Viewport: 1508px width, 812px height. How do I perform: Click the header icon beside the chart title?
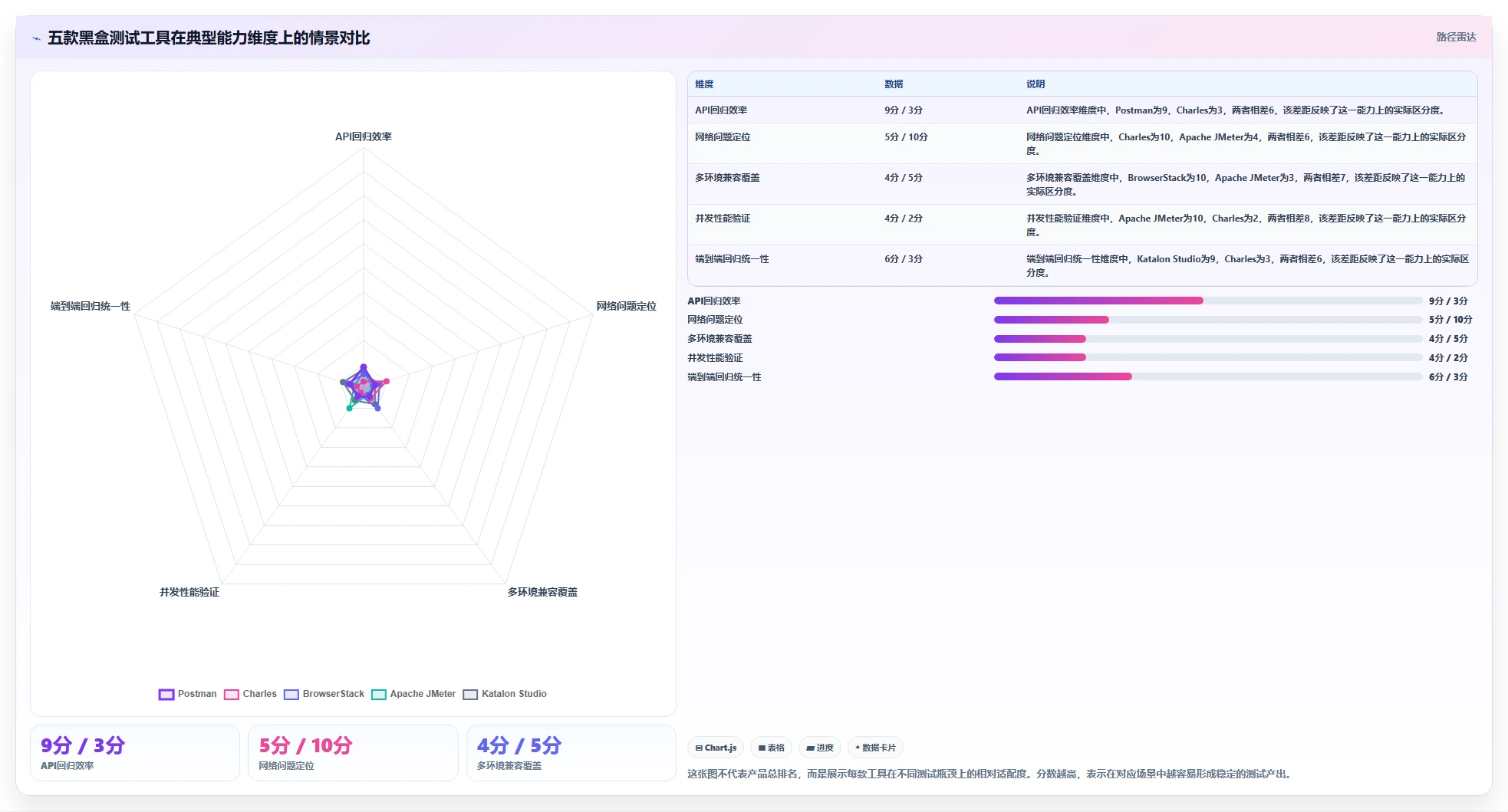click(36, 38)
